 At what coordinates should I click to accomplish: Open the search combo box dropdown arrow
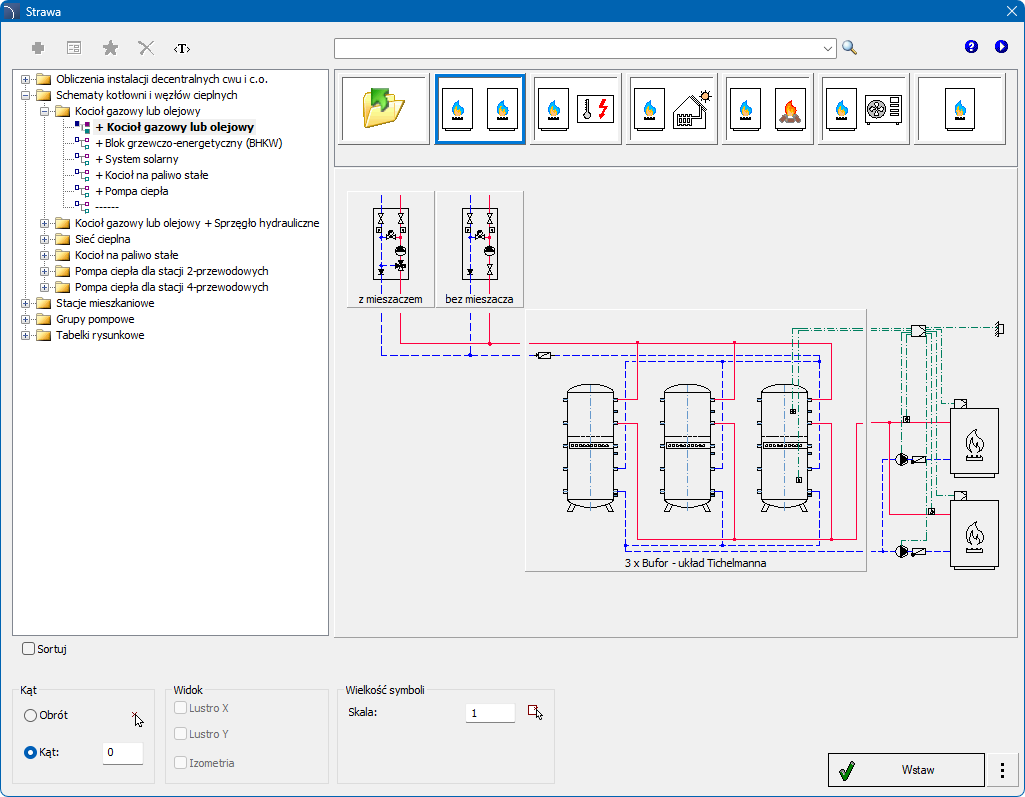828,48
